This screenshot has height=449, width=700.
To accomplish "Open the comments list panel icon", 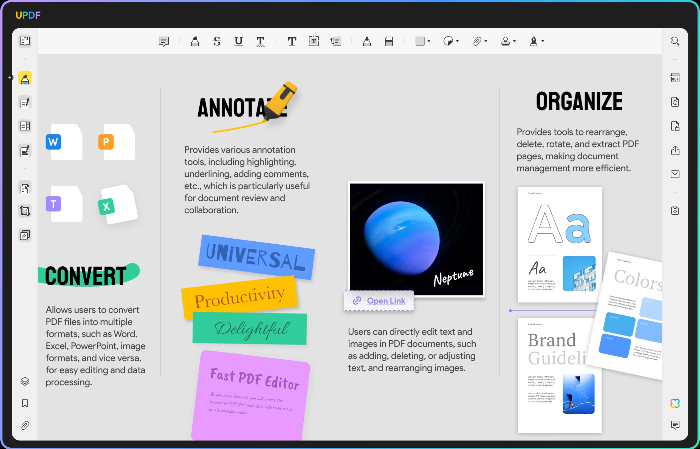I will (x=675, y=425).
